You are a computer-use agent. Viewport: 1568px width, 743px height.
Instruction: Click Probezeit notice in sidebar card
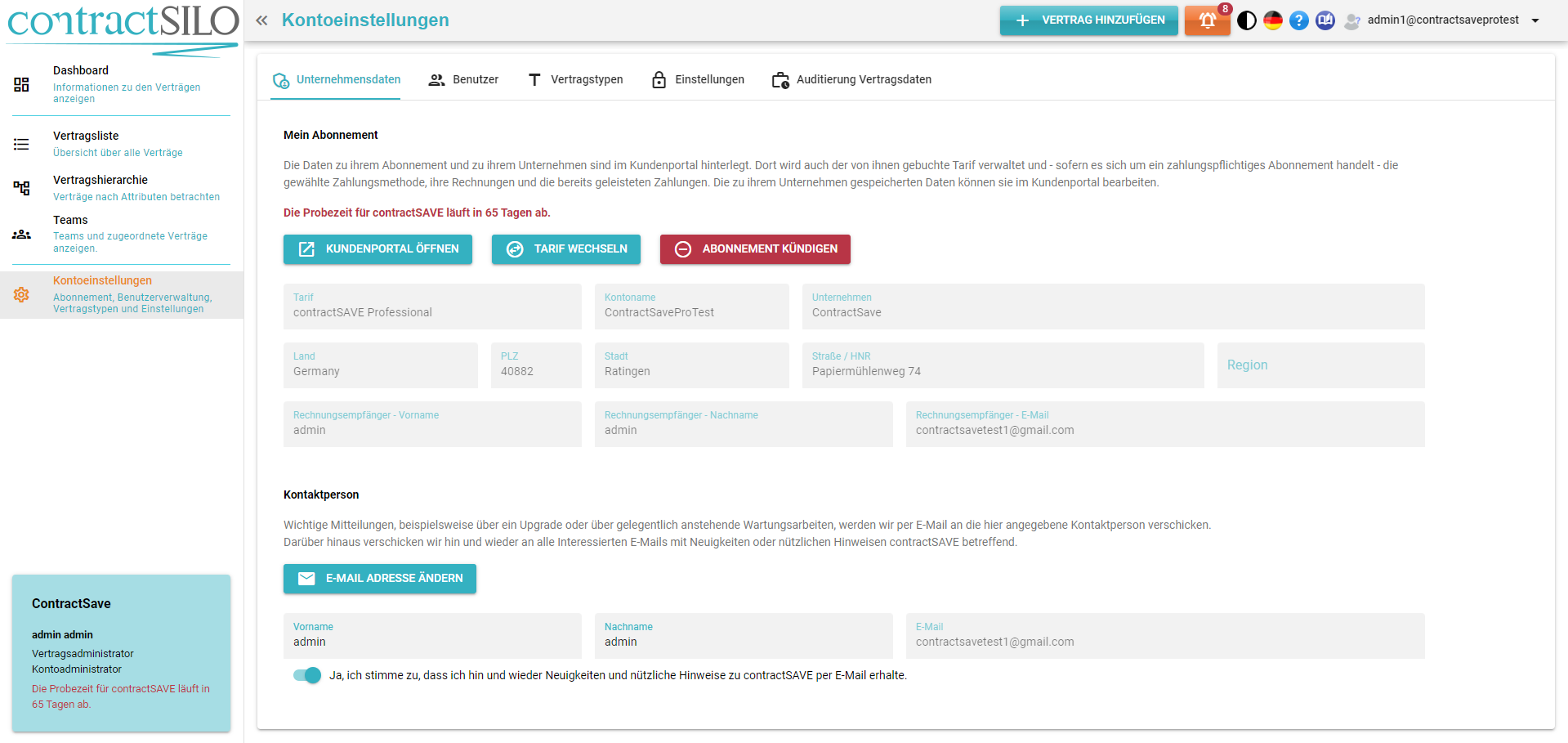click(x=121, y=696)
